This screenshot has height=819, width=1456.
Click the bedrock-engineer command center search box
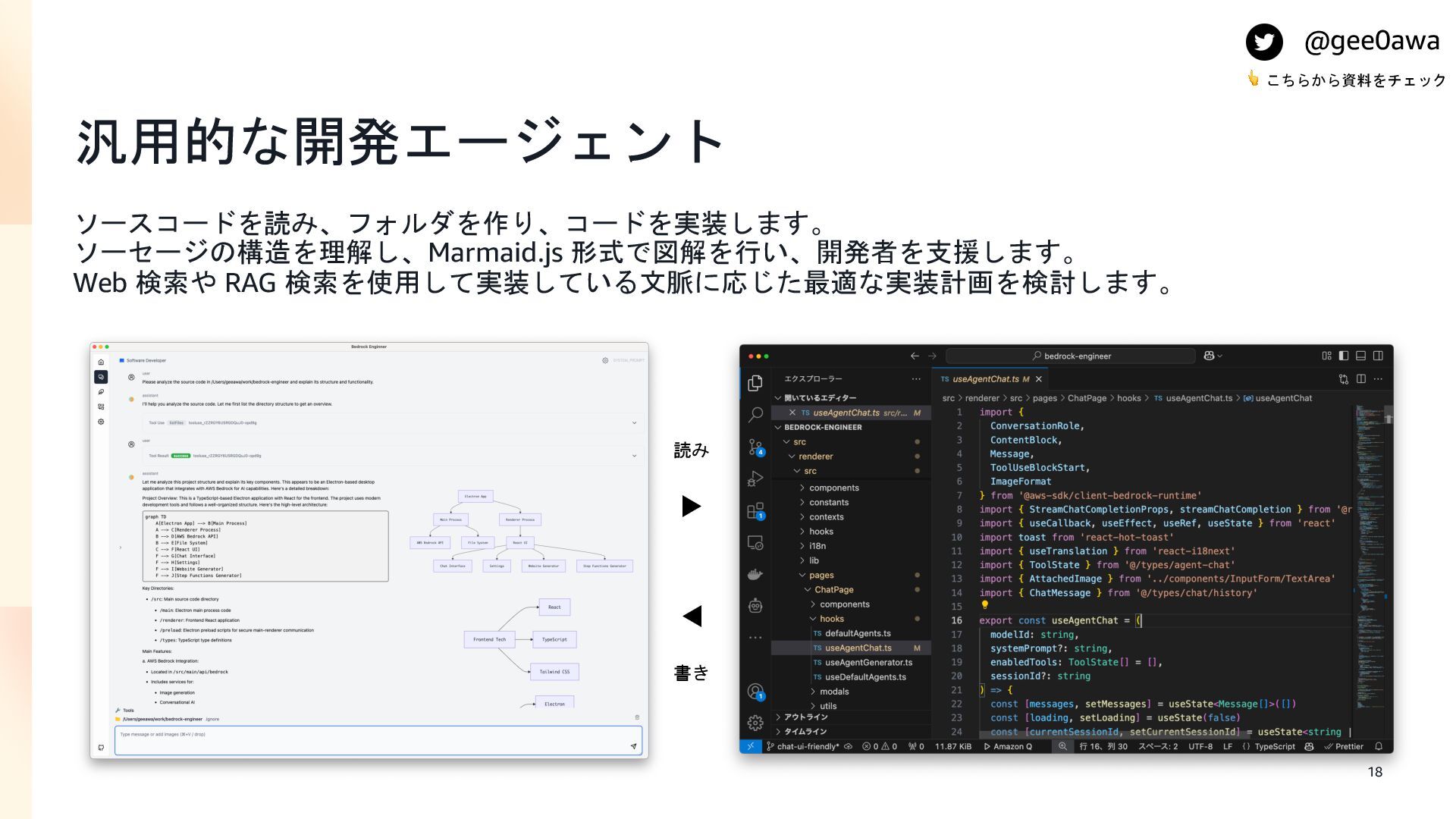tap(1070, 356)
